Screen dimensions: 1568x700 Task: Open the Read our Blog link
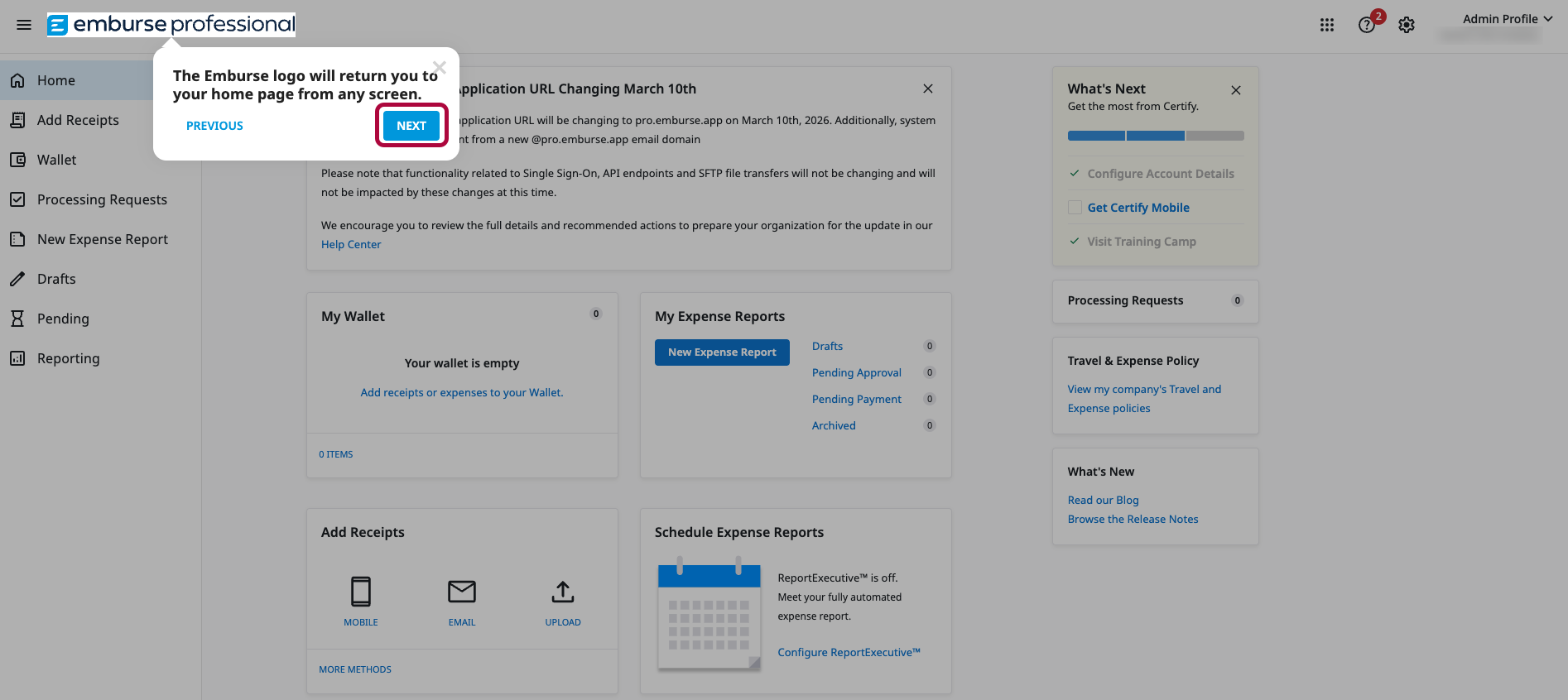pyautogui.click(x=1104, y=501)
